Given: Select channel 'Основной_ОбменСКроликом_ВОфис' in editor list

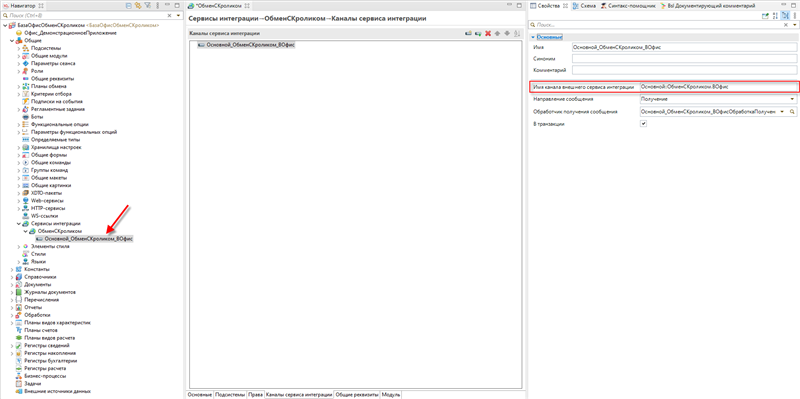Looking at the screenshot, I should click(x=246, y=45).
